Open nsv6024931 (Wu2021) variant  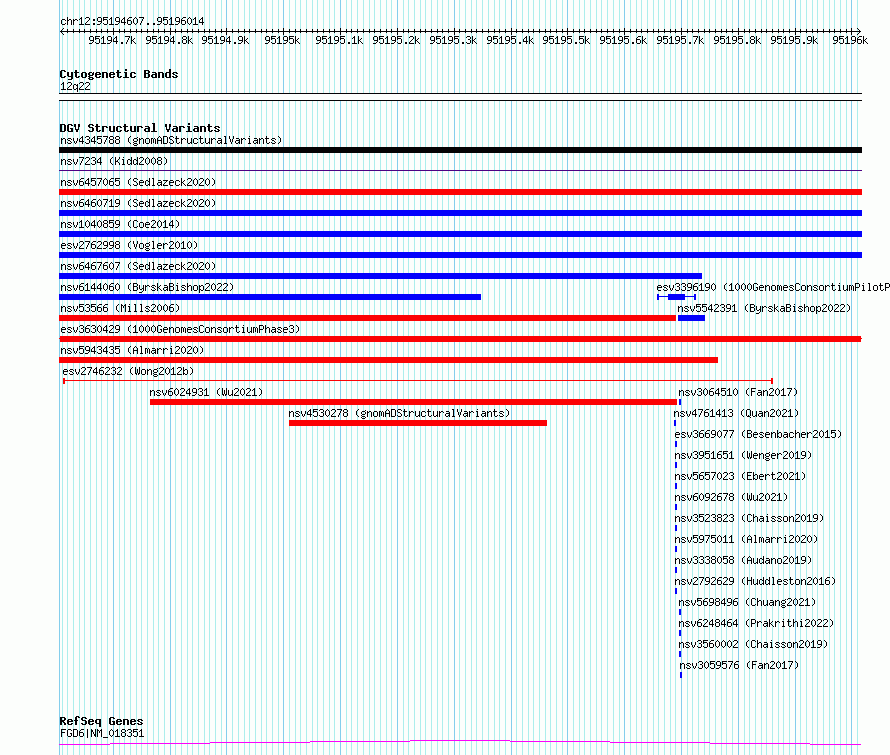point(206,392)
